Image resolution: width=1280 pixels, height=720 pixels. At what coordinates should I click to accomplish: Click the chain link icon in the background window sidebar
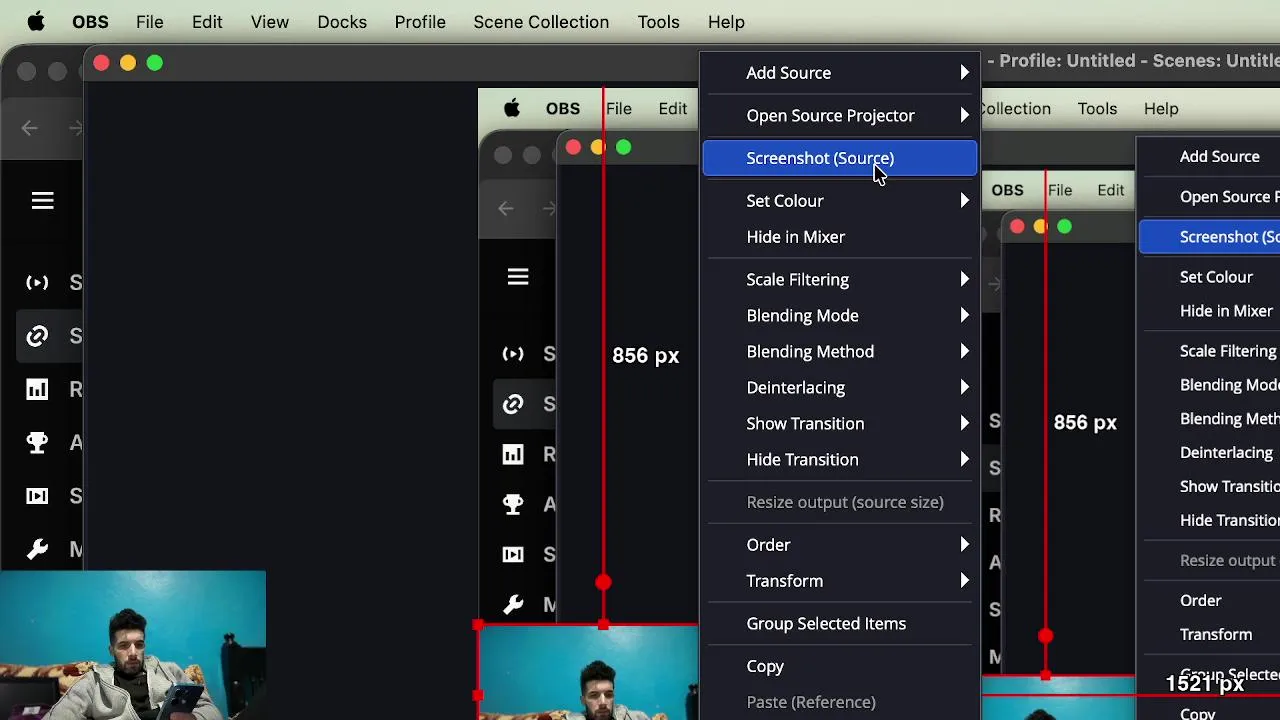tap(37, 336)
